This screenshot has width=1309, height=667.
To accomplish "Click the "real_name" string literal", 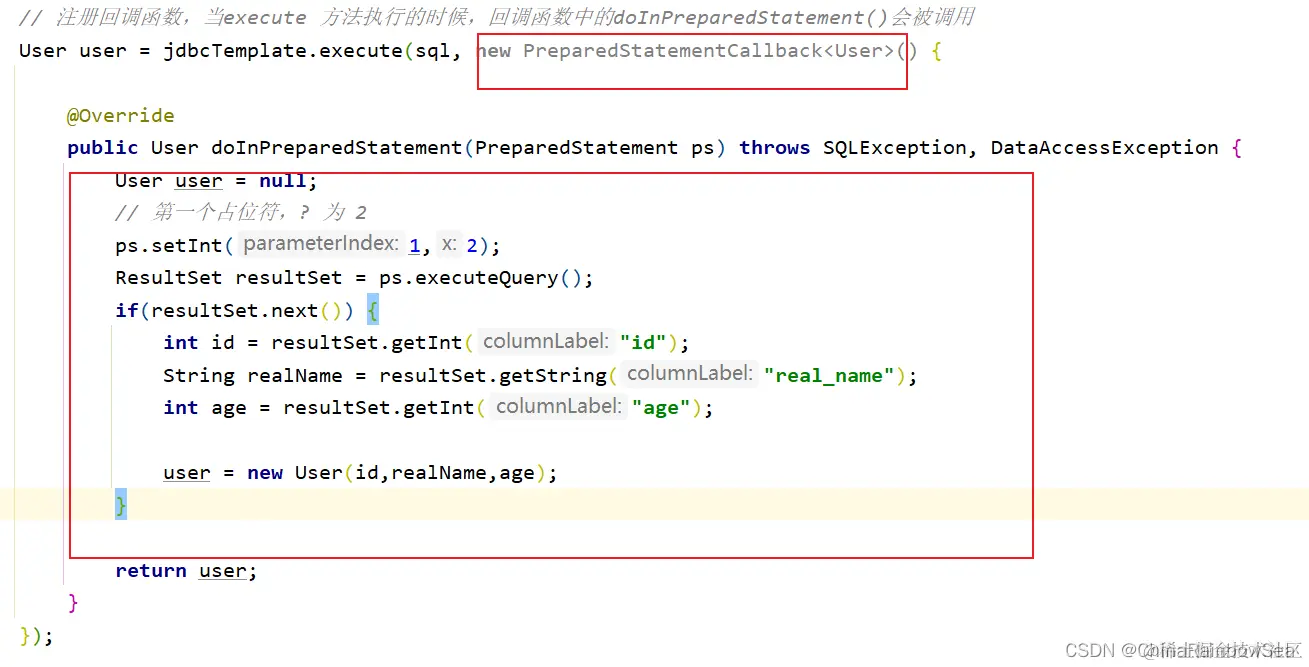I will [828, 376].
